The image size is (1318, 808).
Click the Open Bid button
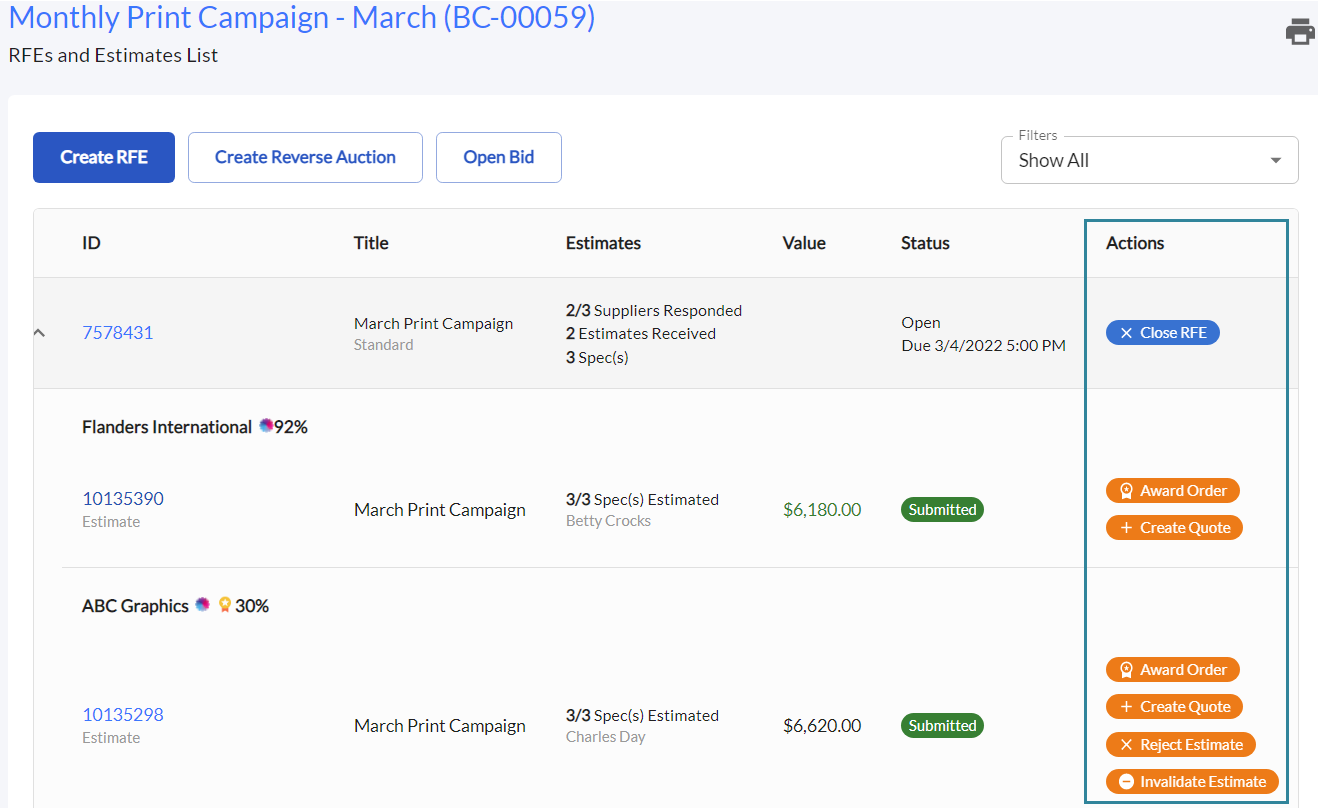coord(499,157)
